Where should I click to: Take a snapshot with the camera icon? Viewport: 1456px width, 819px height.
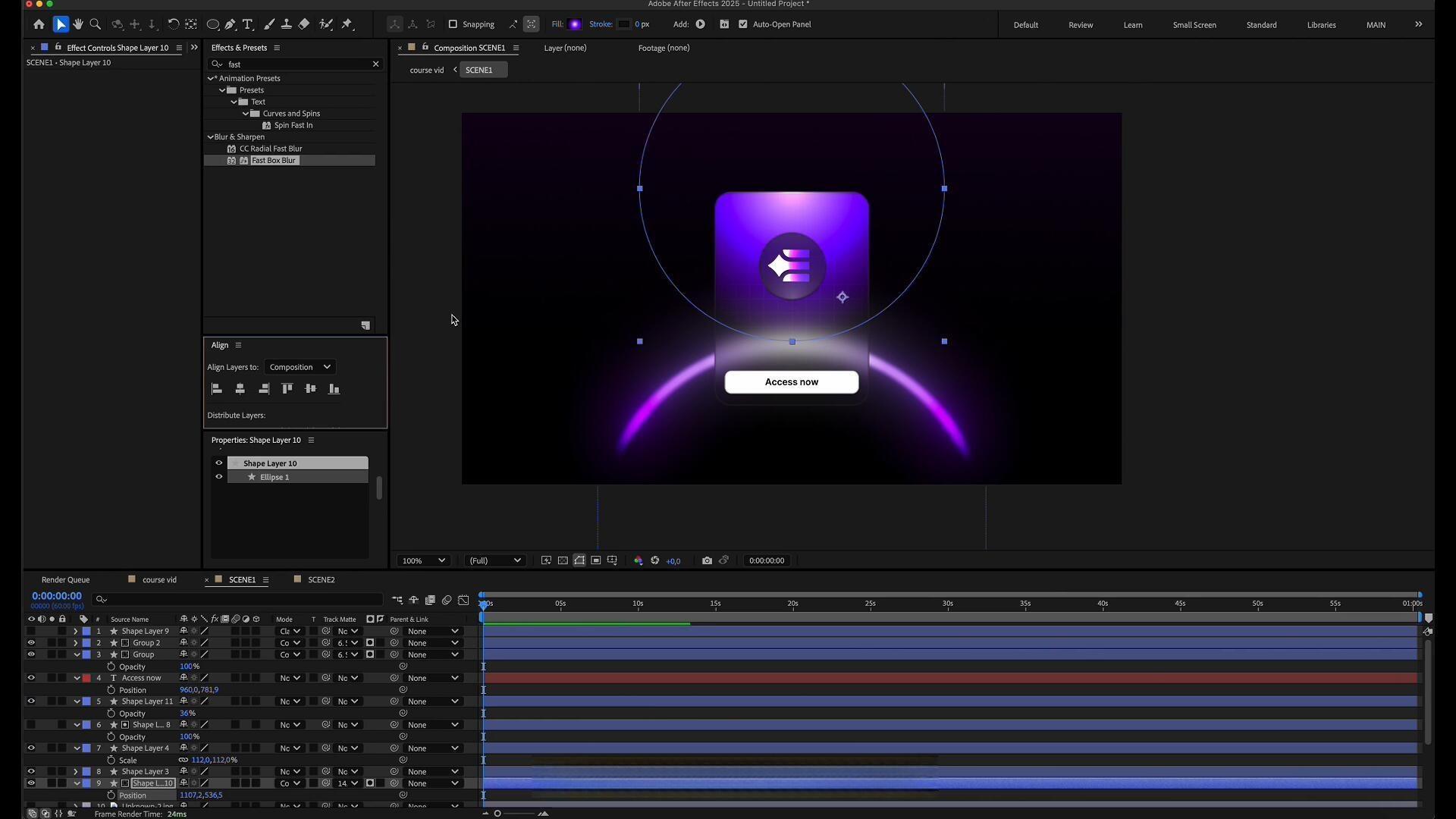point(707,560)
